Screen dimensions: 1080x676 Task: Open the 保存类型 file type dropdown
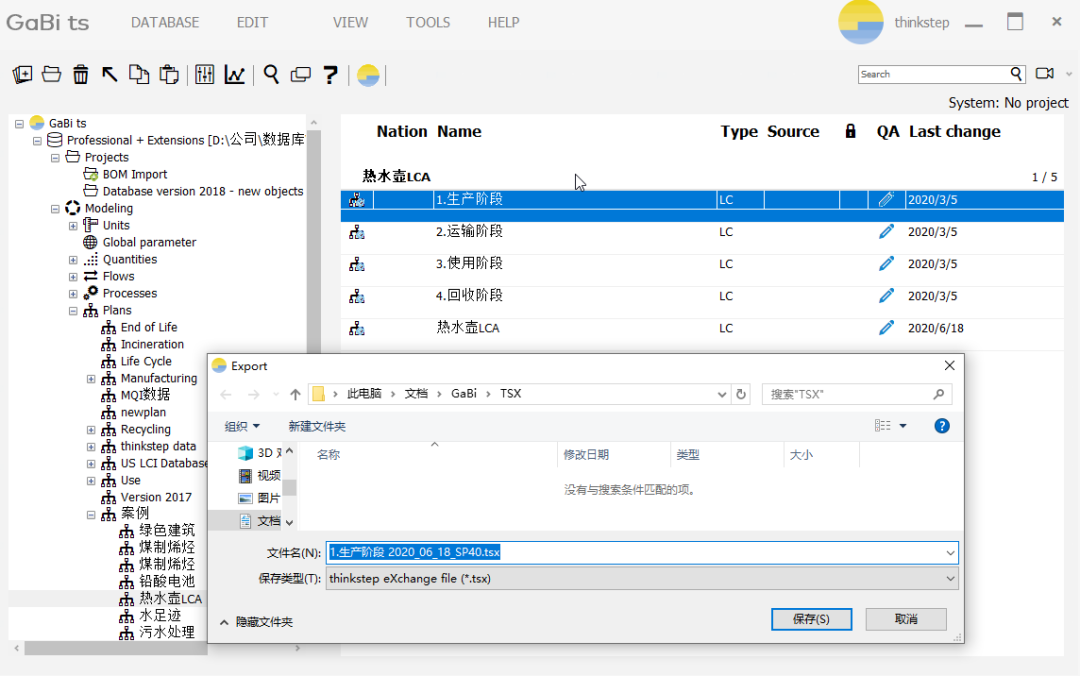click(950, 579)
